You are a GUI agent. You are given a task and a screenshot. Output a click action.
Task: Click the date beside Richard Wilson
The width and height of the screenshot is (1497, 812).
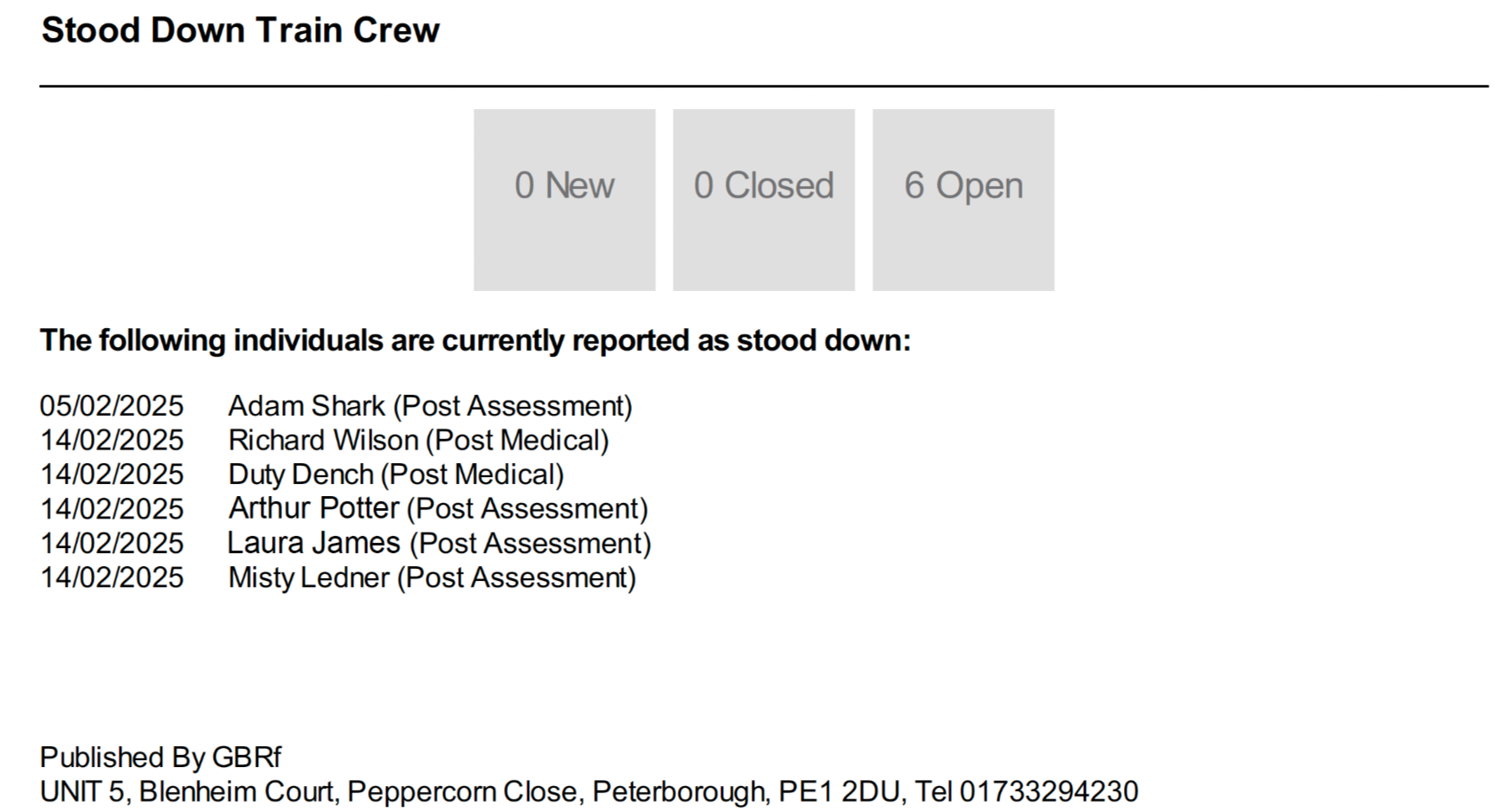click(x=112, y=441)
